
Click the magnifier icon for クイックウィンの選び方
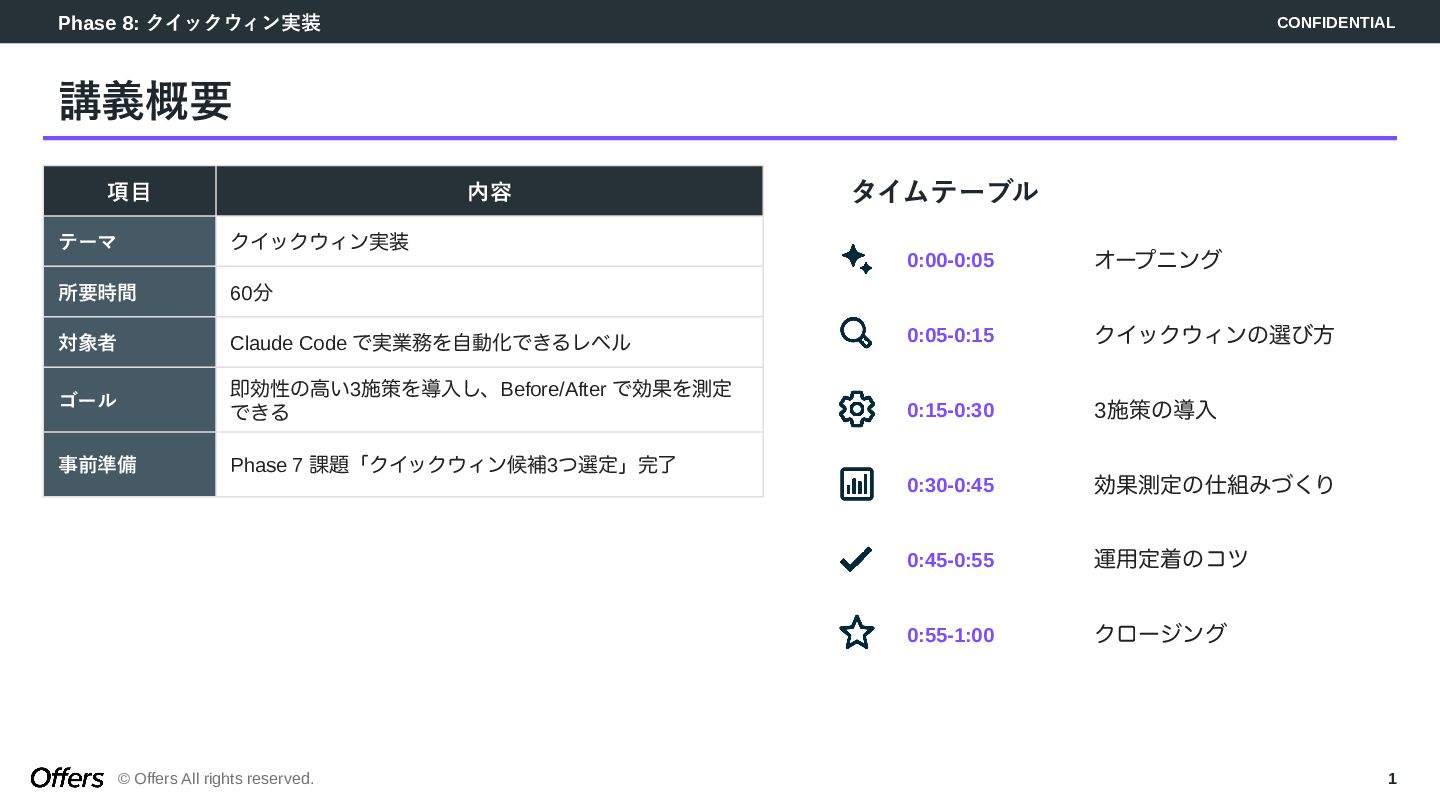856,334
